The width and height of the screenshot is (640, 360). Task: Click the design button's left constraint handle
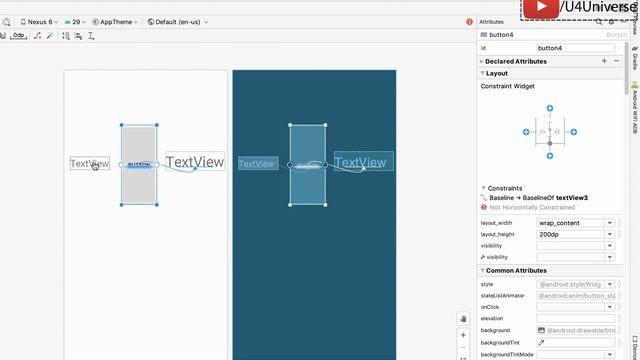pyautogui.click(x=122, y=165)
